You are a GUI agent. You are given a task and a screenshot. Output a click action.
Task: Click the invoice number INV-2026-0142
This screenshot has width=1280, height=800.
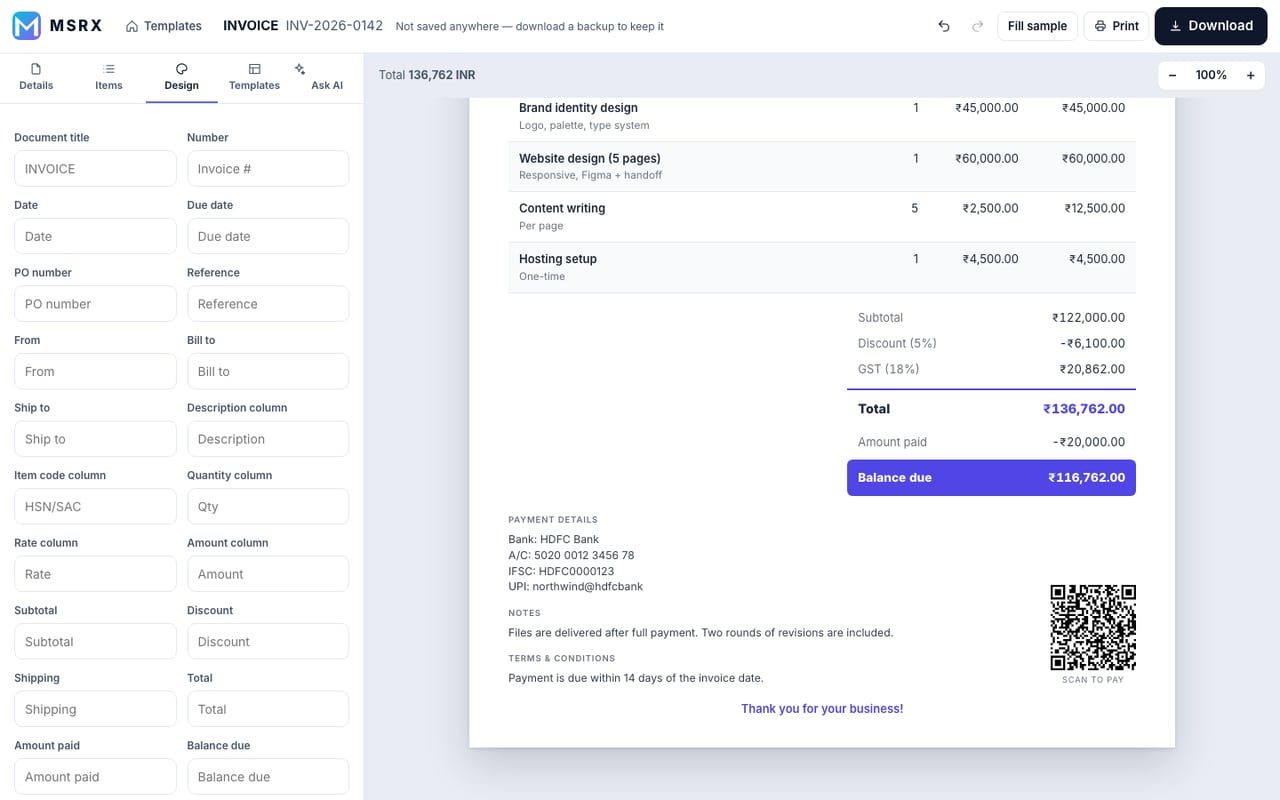click(334, 26)
